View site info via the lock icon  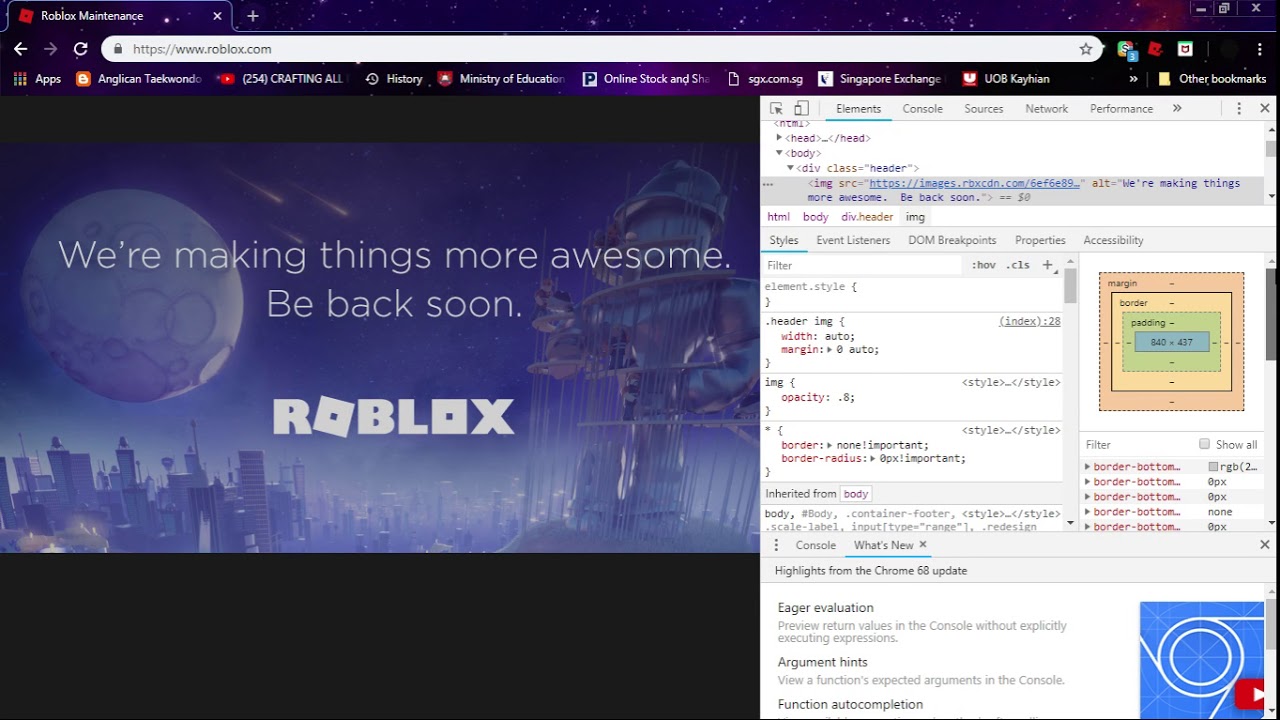pos(118,48)
